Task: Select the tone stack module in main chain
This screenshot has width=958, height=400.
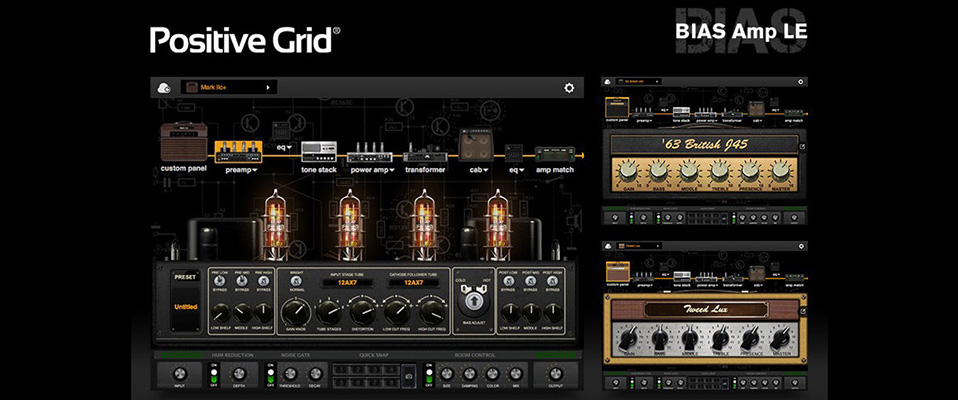Action: [319, 151]
